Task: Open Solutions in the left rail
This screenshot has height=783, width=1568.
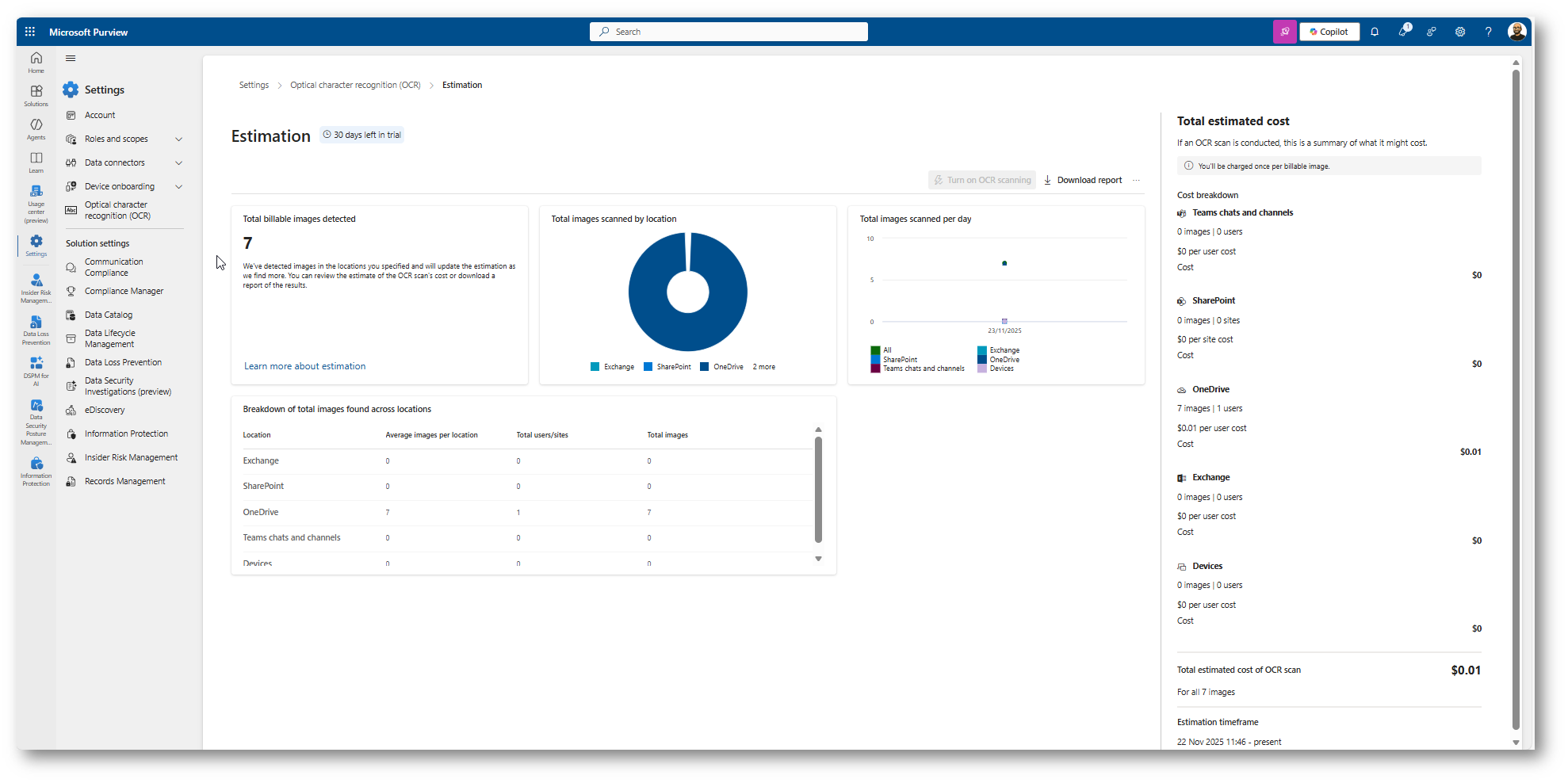Action: coord(36,96)
